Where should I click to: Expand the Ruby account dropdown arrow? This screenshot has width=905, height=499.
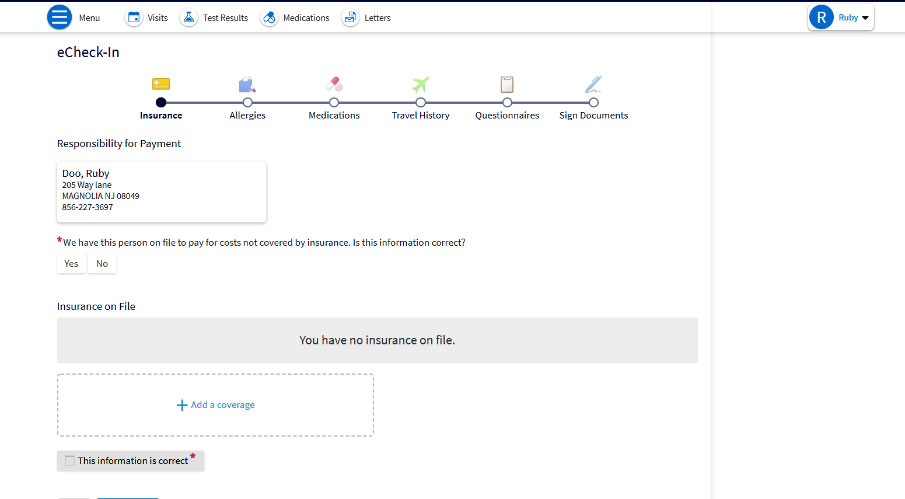coord(865,18)
